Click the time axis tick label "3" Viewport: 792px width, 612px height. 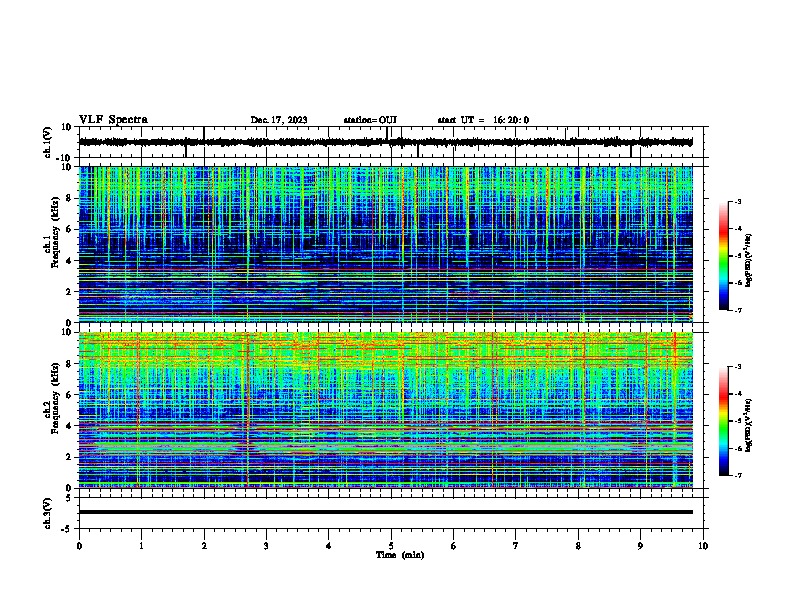click(x=266, y=546)
